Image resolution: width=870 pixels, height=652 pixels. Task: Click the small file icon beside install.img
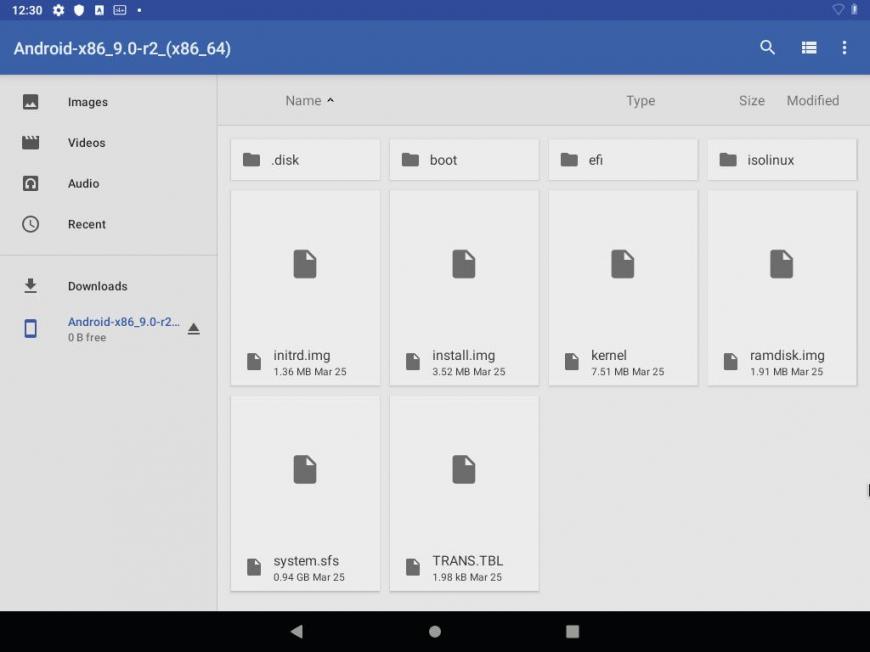(413, 362)
